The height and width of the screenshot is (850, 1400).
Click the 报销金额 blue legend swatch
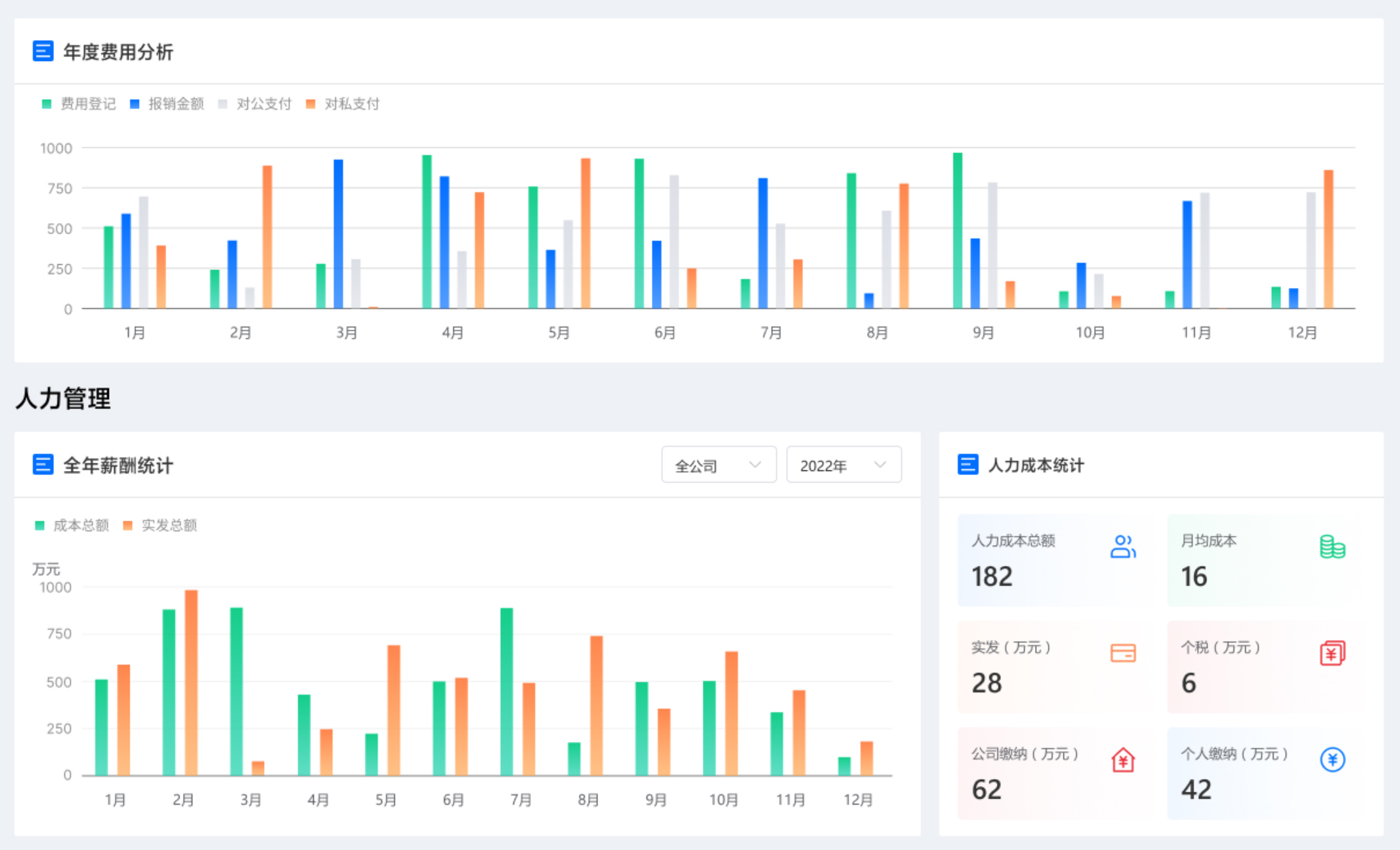tap(135, 103)
